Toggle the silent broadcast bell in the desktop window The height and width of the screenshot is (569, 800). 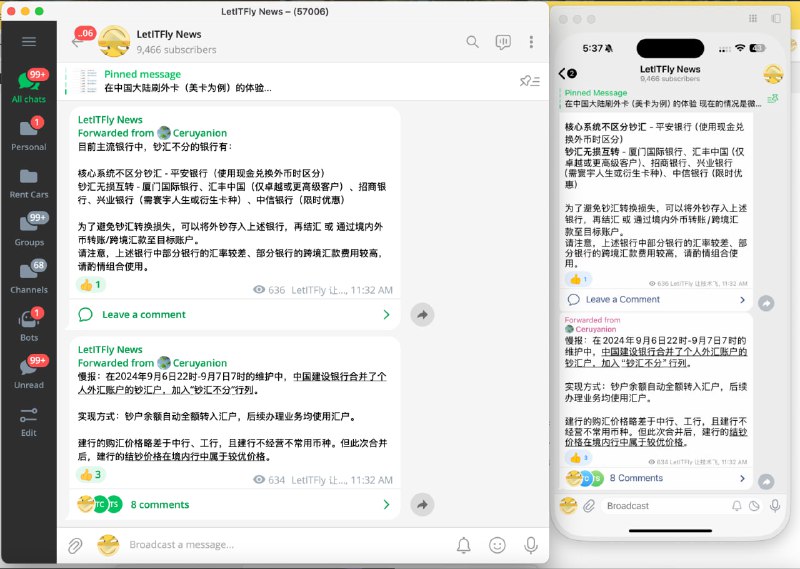point(463,545)
